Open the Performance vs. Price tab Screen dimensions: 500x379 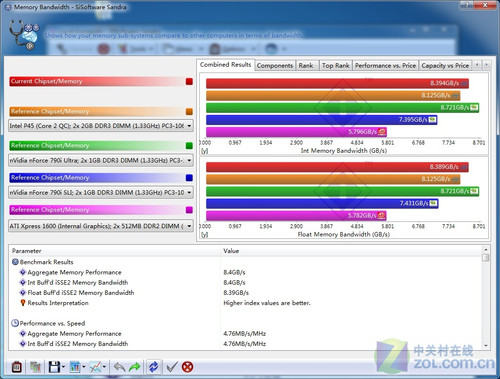pos(385,66)
